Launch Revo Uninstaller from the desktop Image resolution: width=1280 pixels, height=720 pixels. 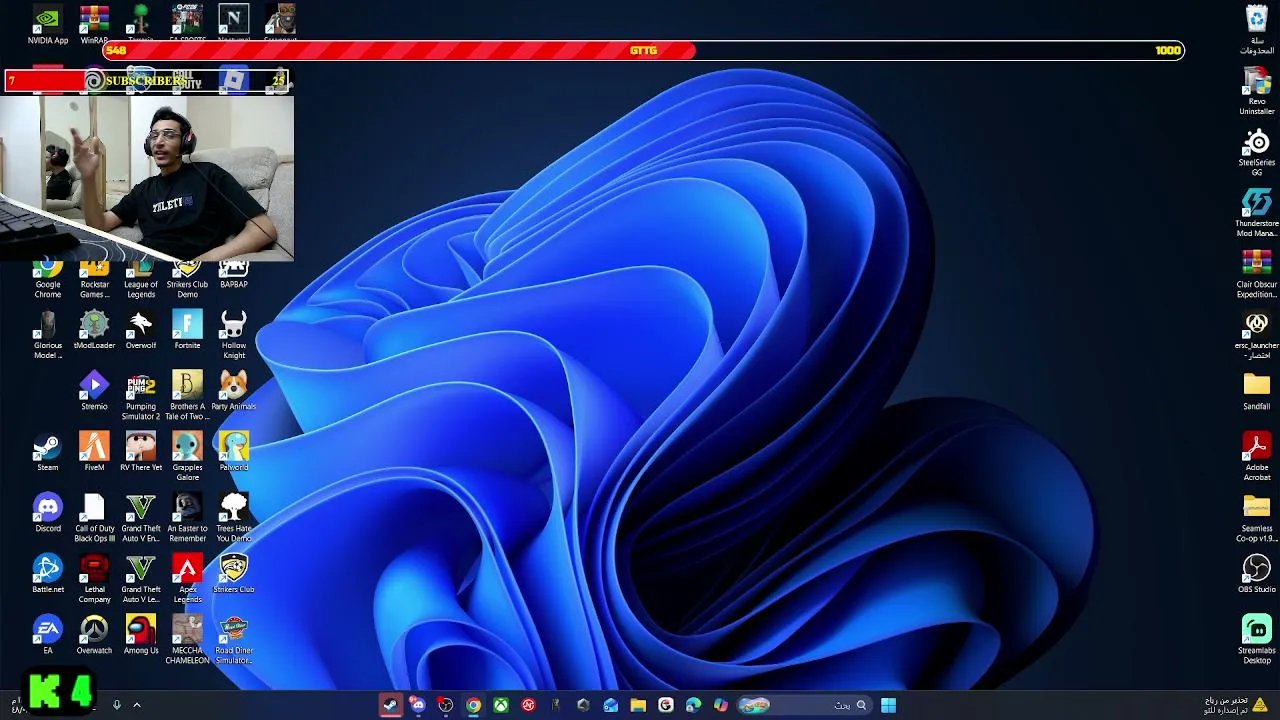[x=1257, y=91]
